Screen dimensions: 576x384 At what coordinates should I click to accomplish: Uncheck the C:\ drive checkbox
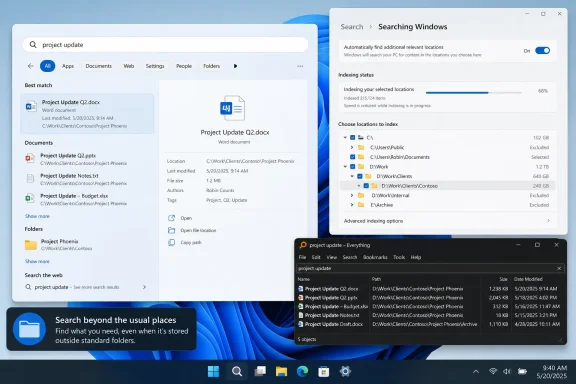[353, 137]
